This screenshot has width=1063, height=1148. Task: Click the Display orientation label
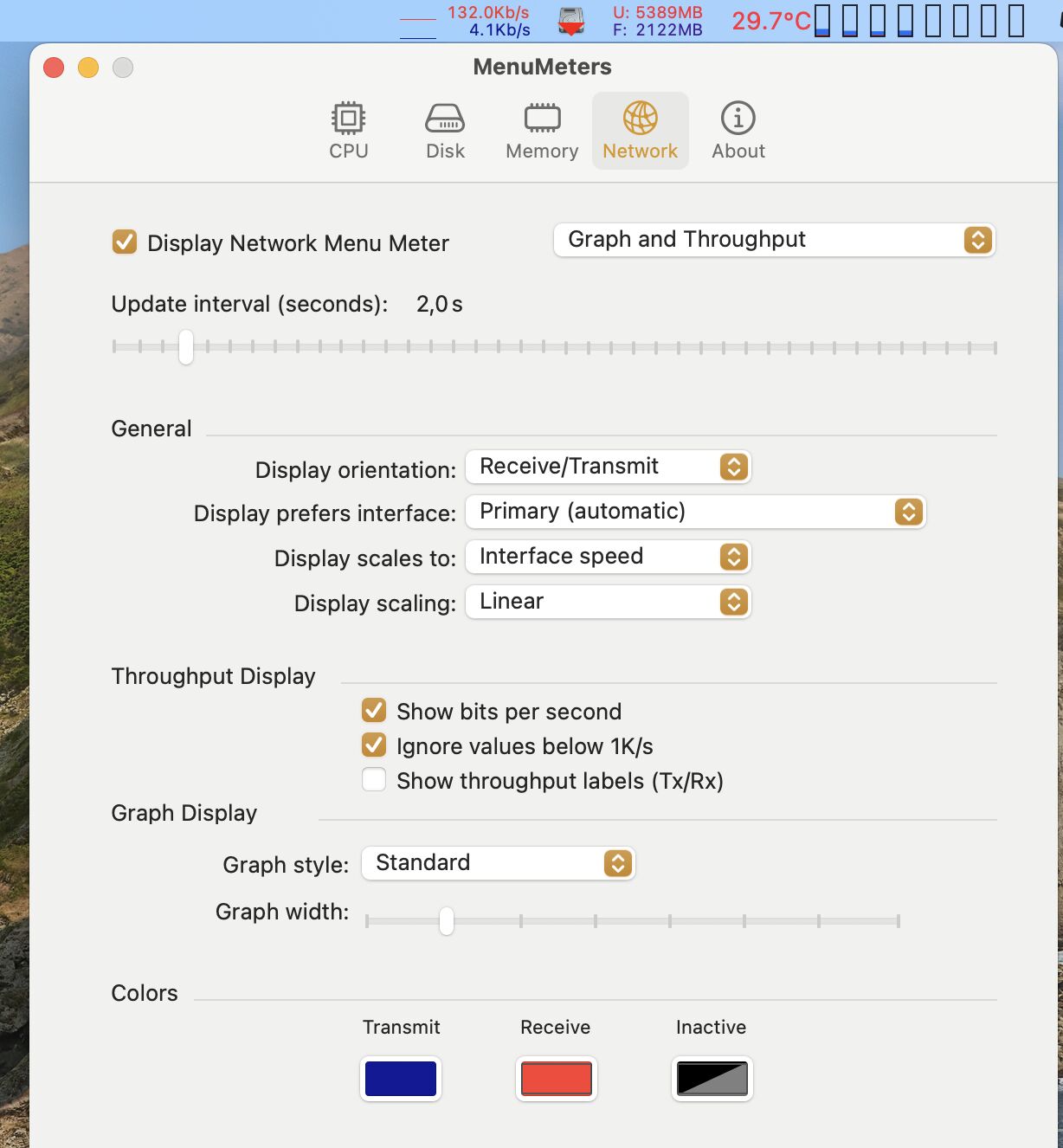pos(356,470)
